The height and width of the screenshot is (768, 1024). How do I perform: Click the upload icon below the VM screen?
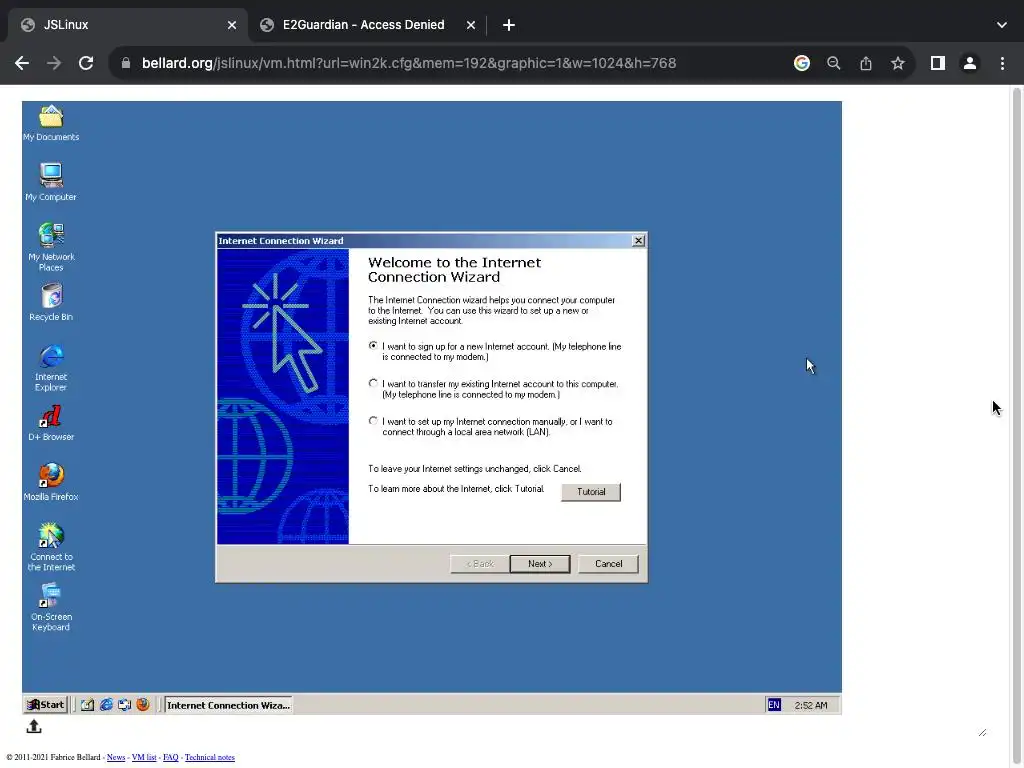click(34, 726)
